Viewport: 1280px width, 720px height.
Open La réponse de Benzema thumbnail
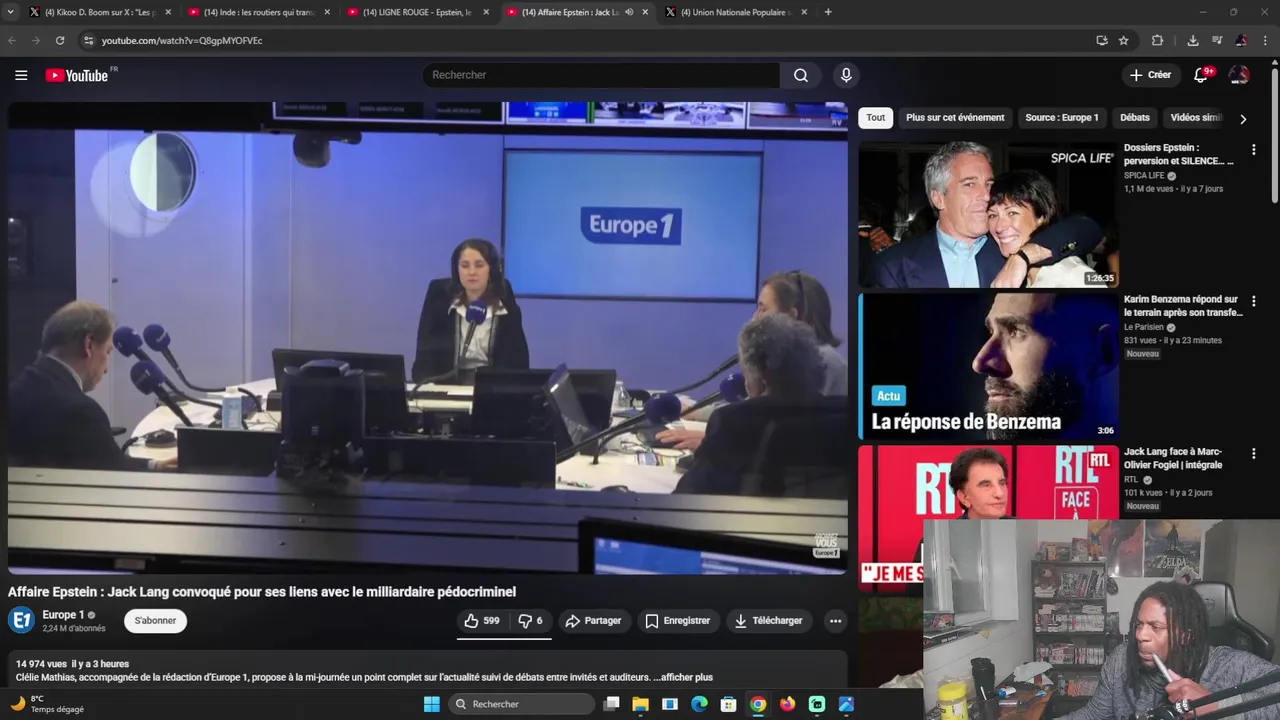(x=988, y=366)
